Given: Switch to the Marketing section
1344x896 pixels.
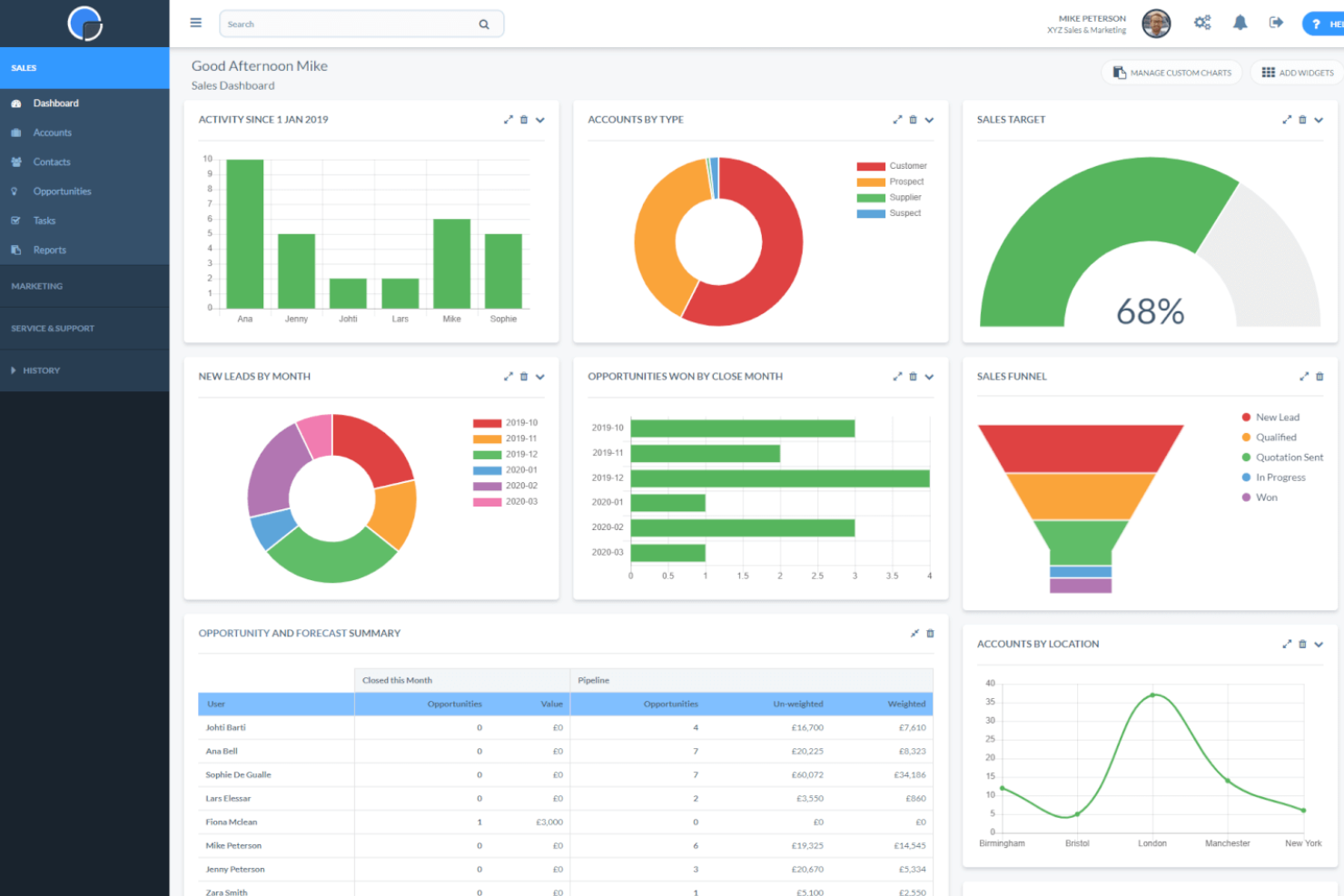Looking at the screenshot, I should 36,285.
